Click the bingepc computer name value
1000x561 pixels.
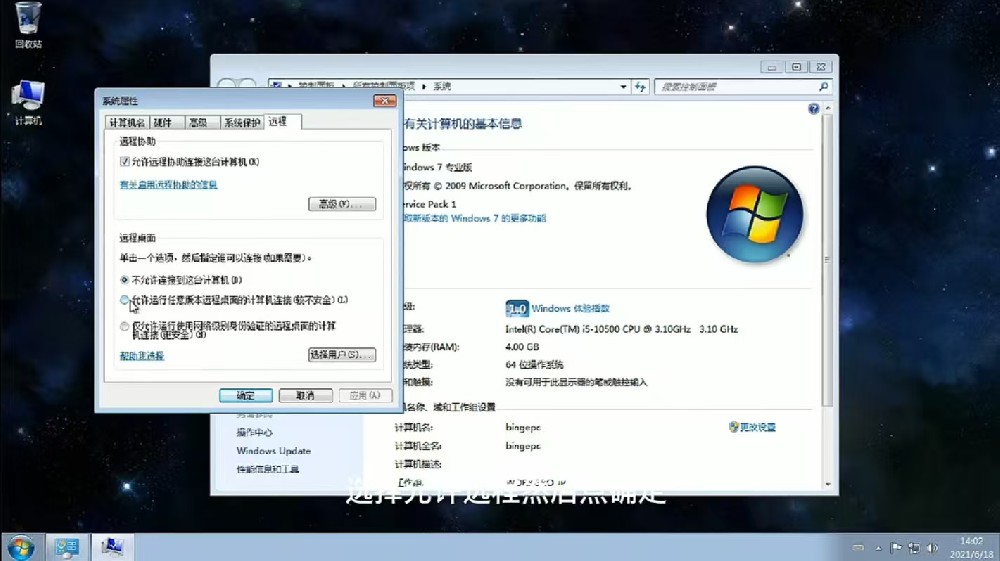(523, 427)
